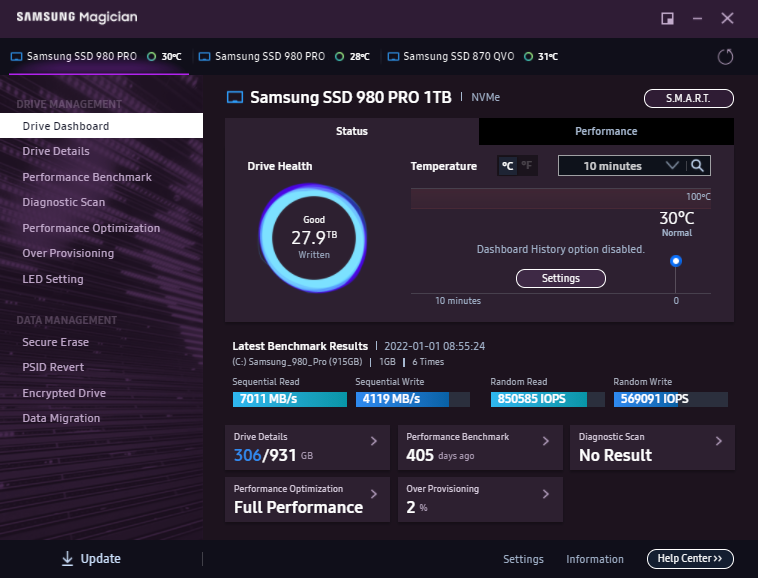
Task: Click the No Result diagnostic text
Action: [615, 455]
